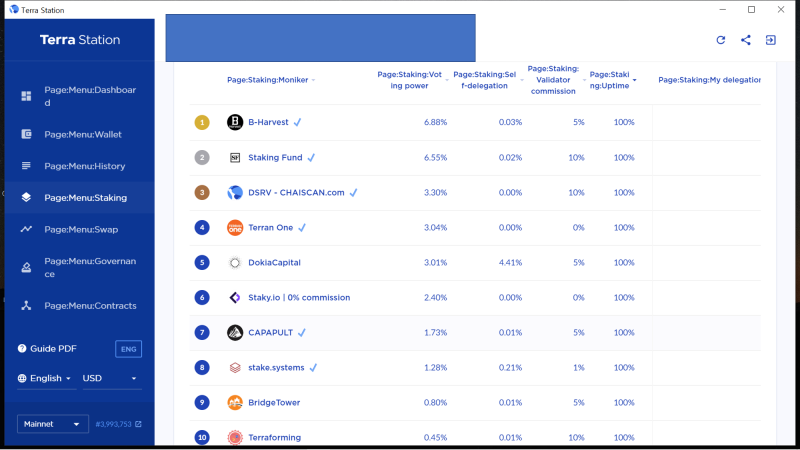800x450 pixels.
Task: Click the DSRV CHAISCAN validator logo
Action: pos(235,192)
